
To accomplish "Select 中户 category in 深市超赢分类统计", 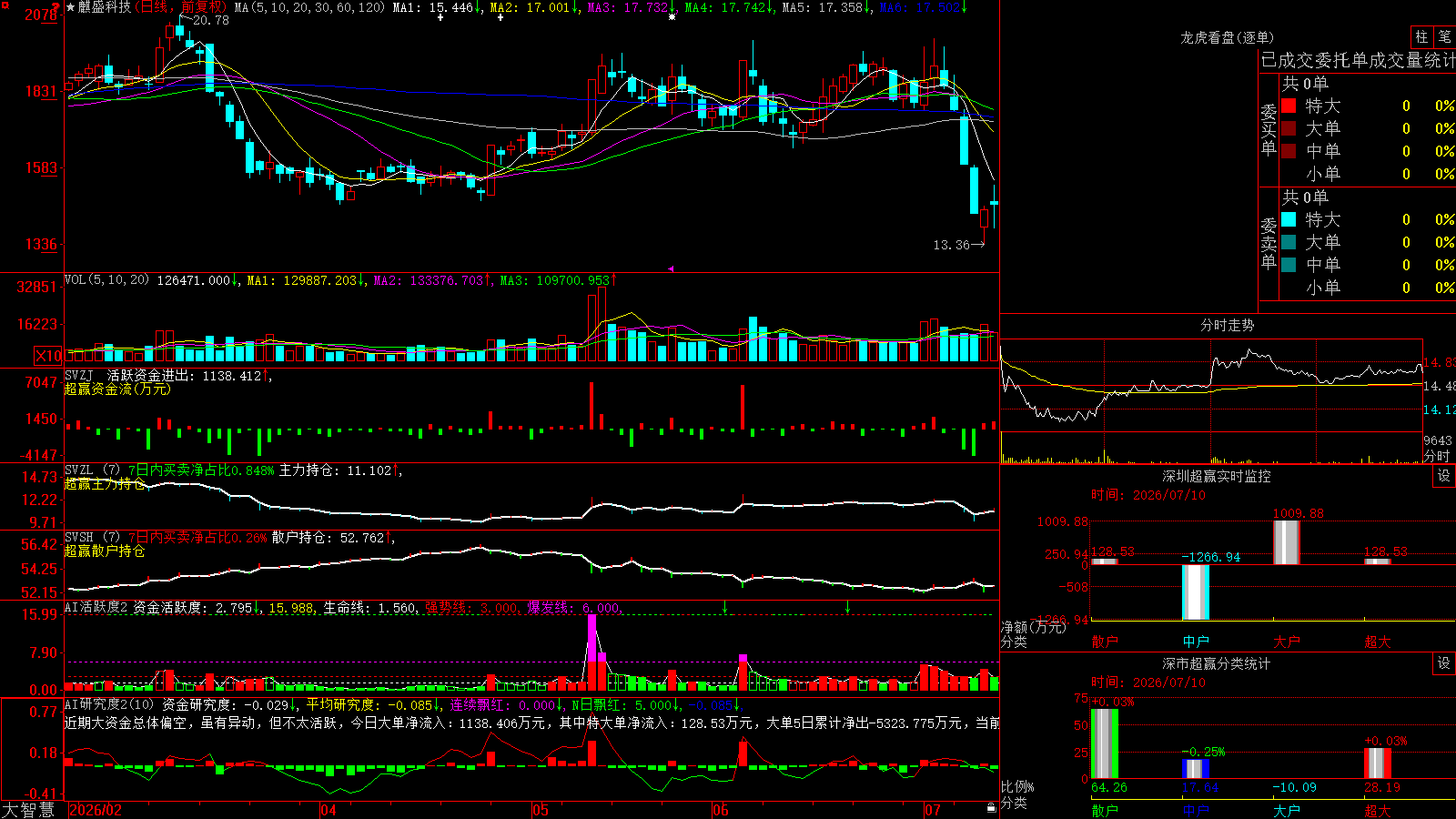I will click(1196, 811).
